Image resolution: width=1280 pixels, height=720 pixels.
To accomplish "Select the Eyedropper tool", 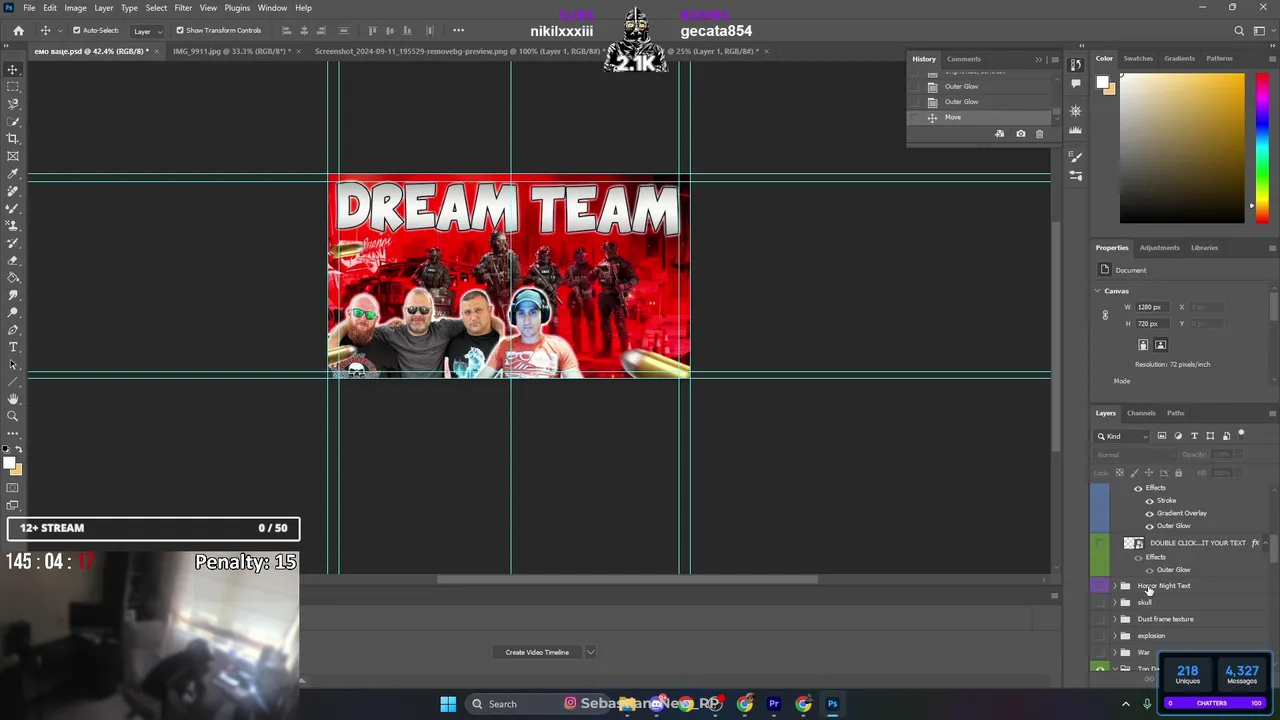I will 13,173.
